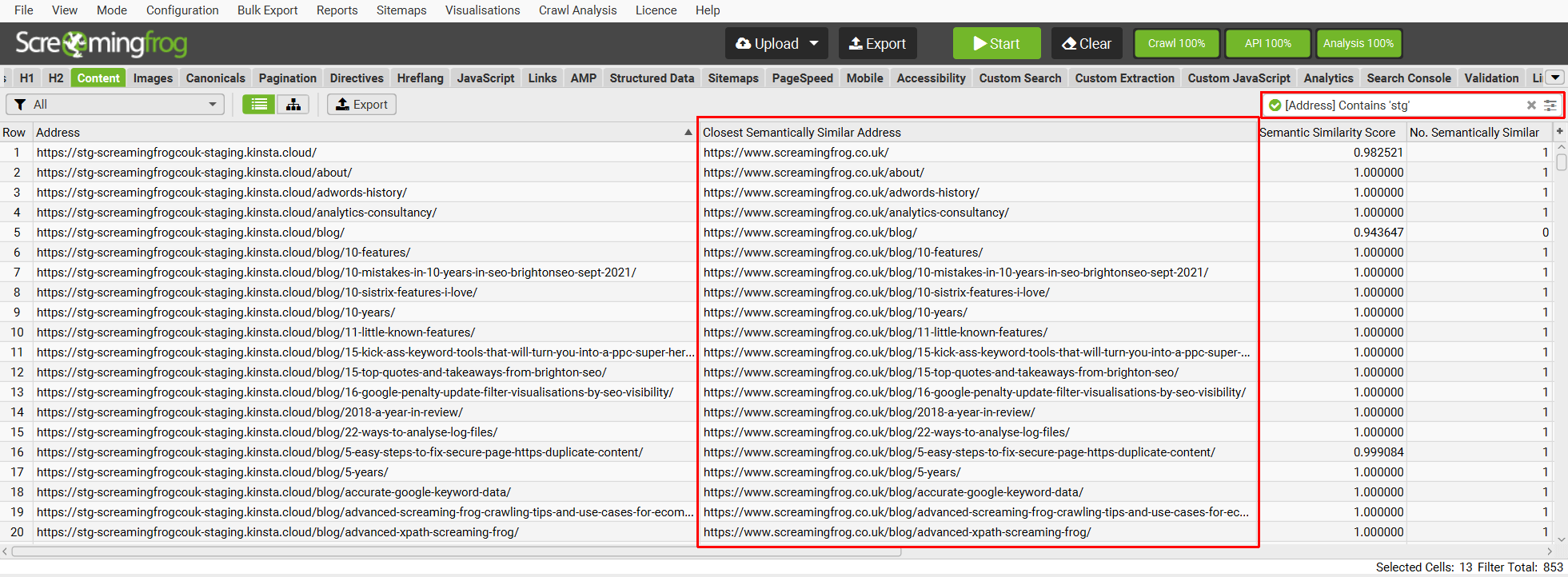1568x577 pixels.
Task: Click the Crawl 100% progress indicator
Action: coord(1176,43)
